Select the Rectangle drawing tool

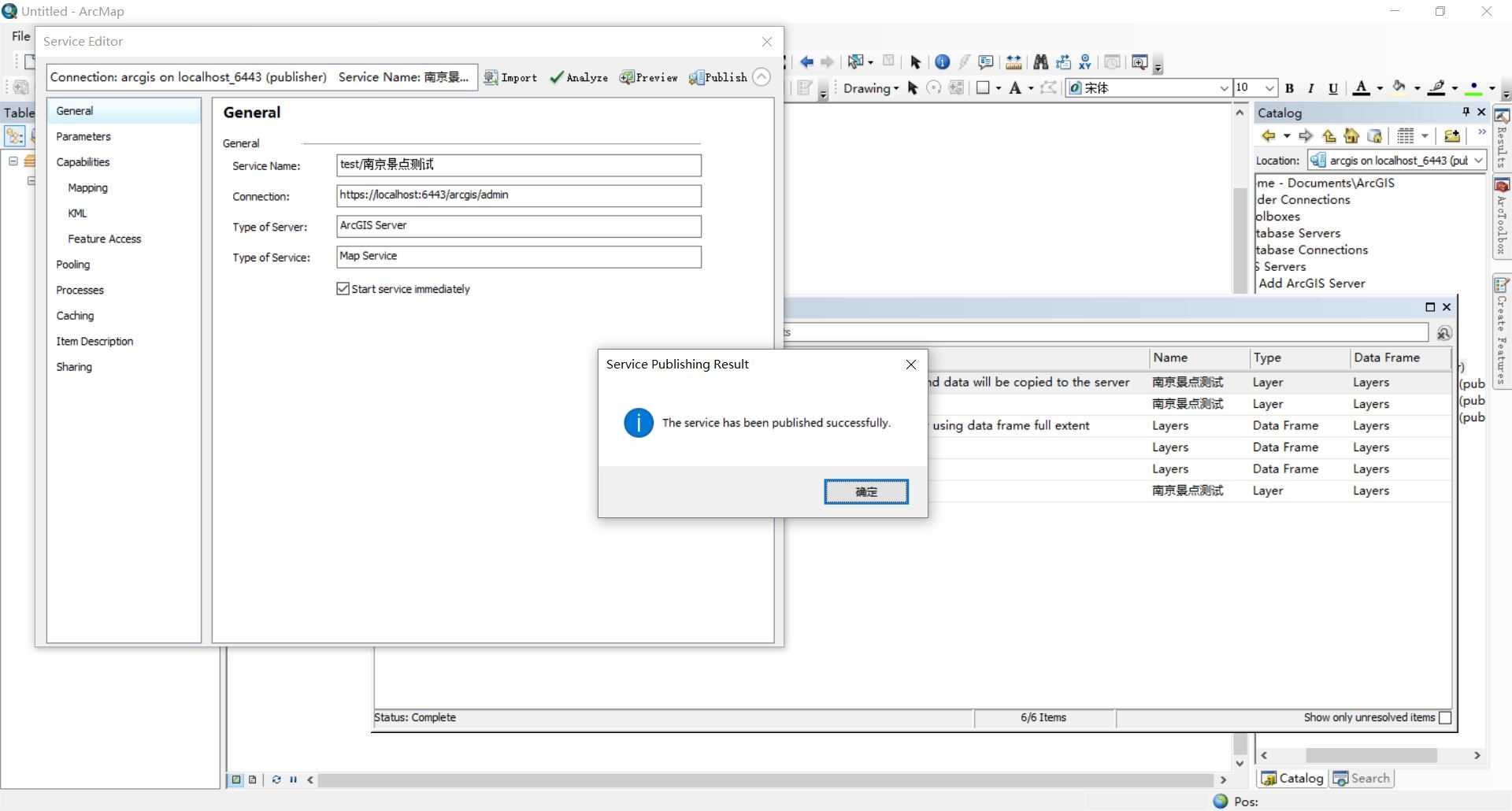pyautogui.click(x=983, y=88)
